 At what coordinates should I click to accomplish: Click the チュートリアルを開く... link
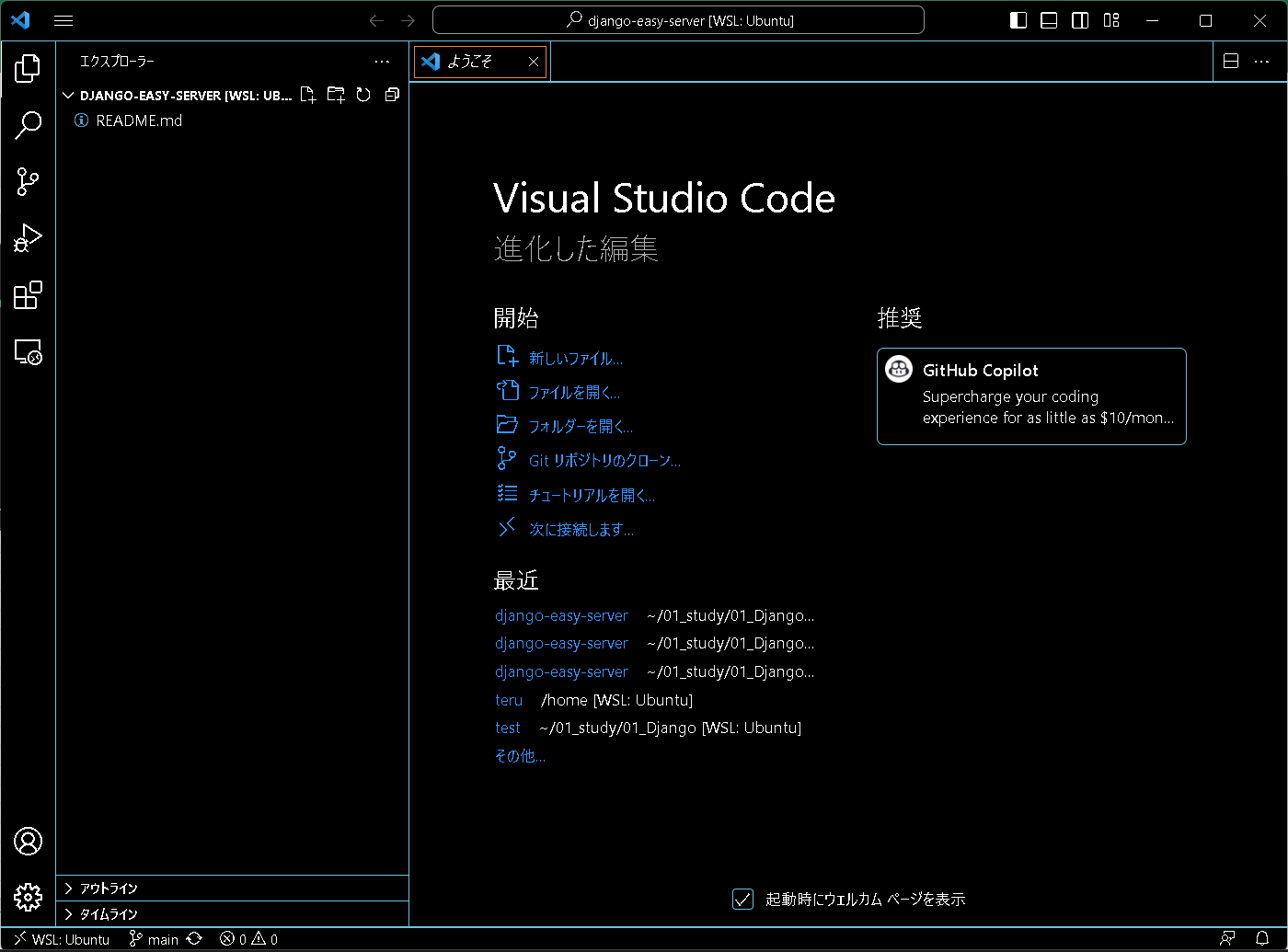point(592,496)
